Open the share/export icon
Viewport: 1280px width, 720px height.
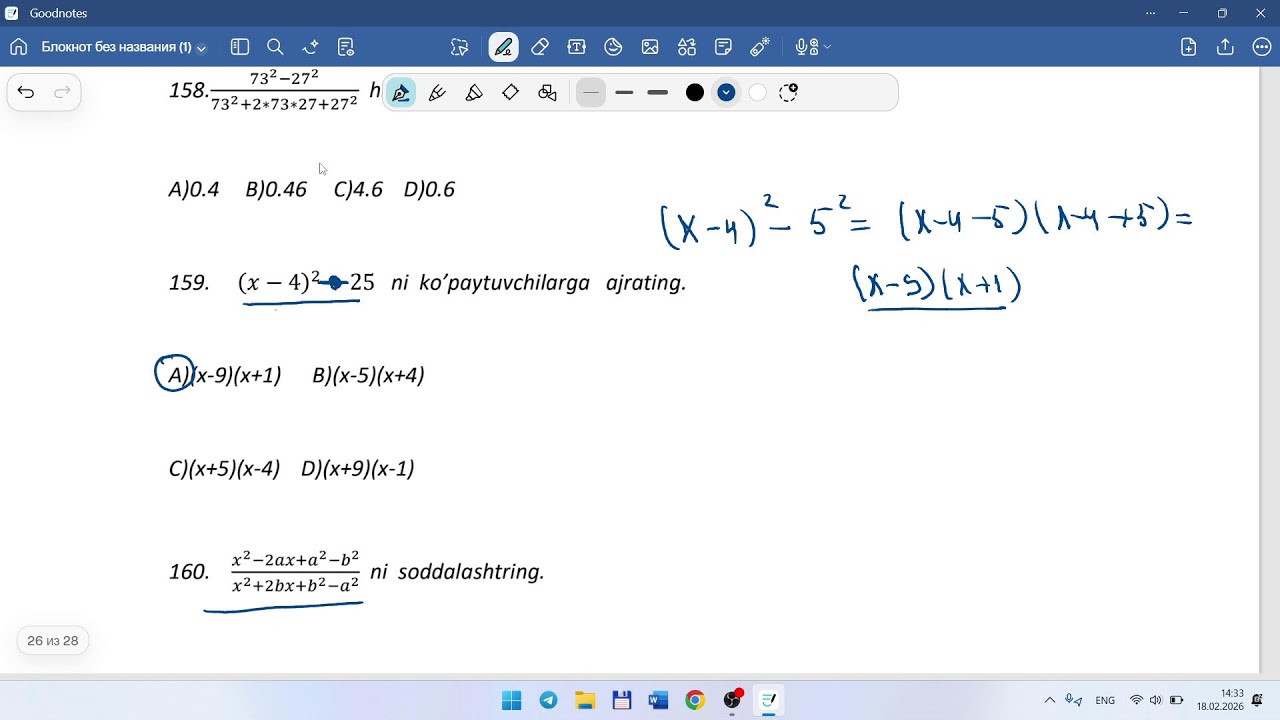click(1225, 47)
